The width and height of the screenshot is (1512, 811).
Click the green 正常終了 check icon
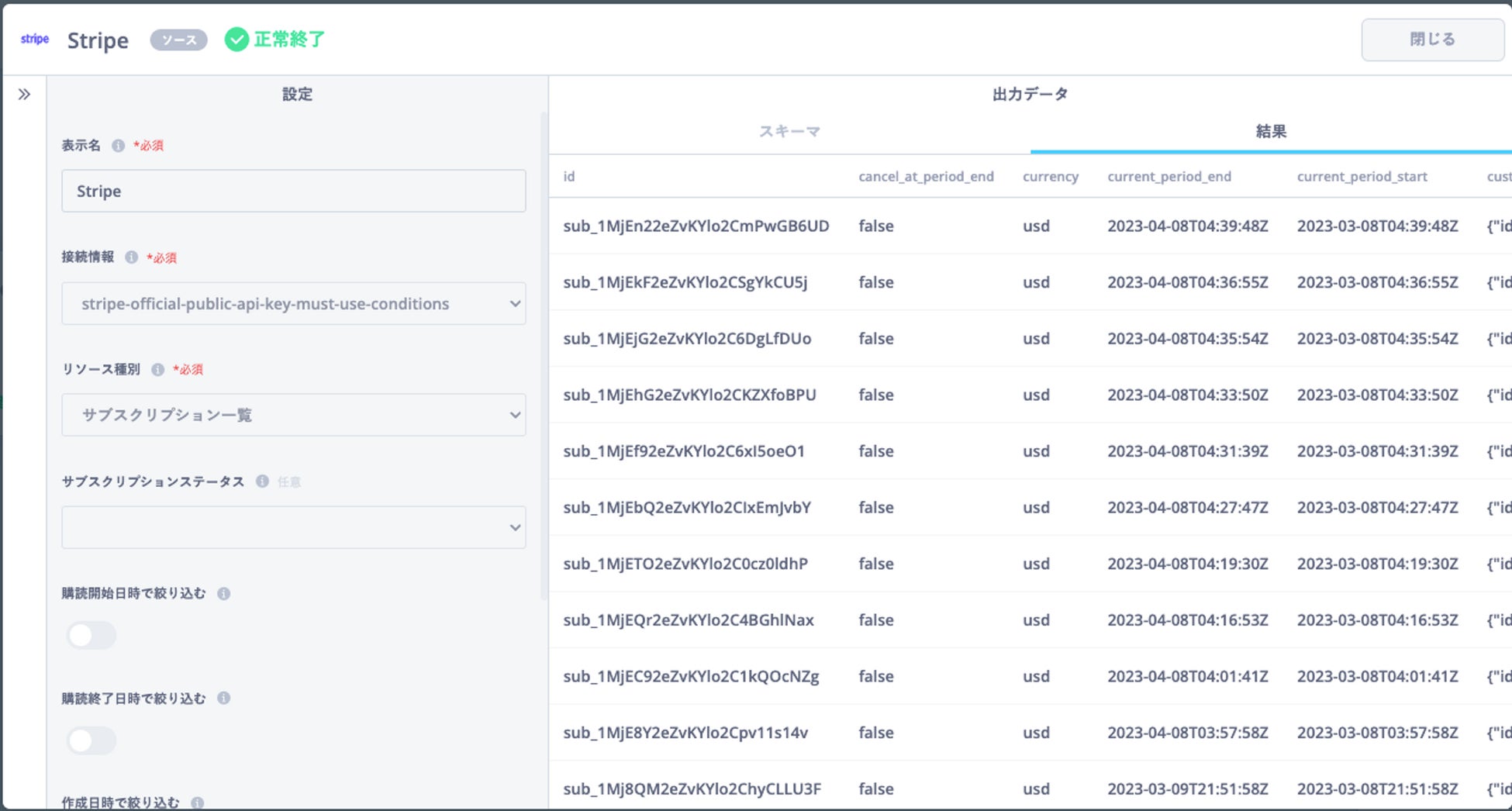pos(236,40)
